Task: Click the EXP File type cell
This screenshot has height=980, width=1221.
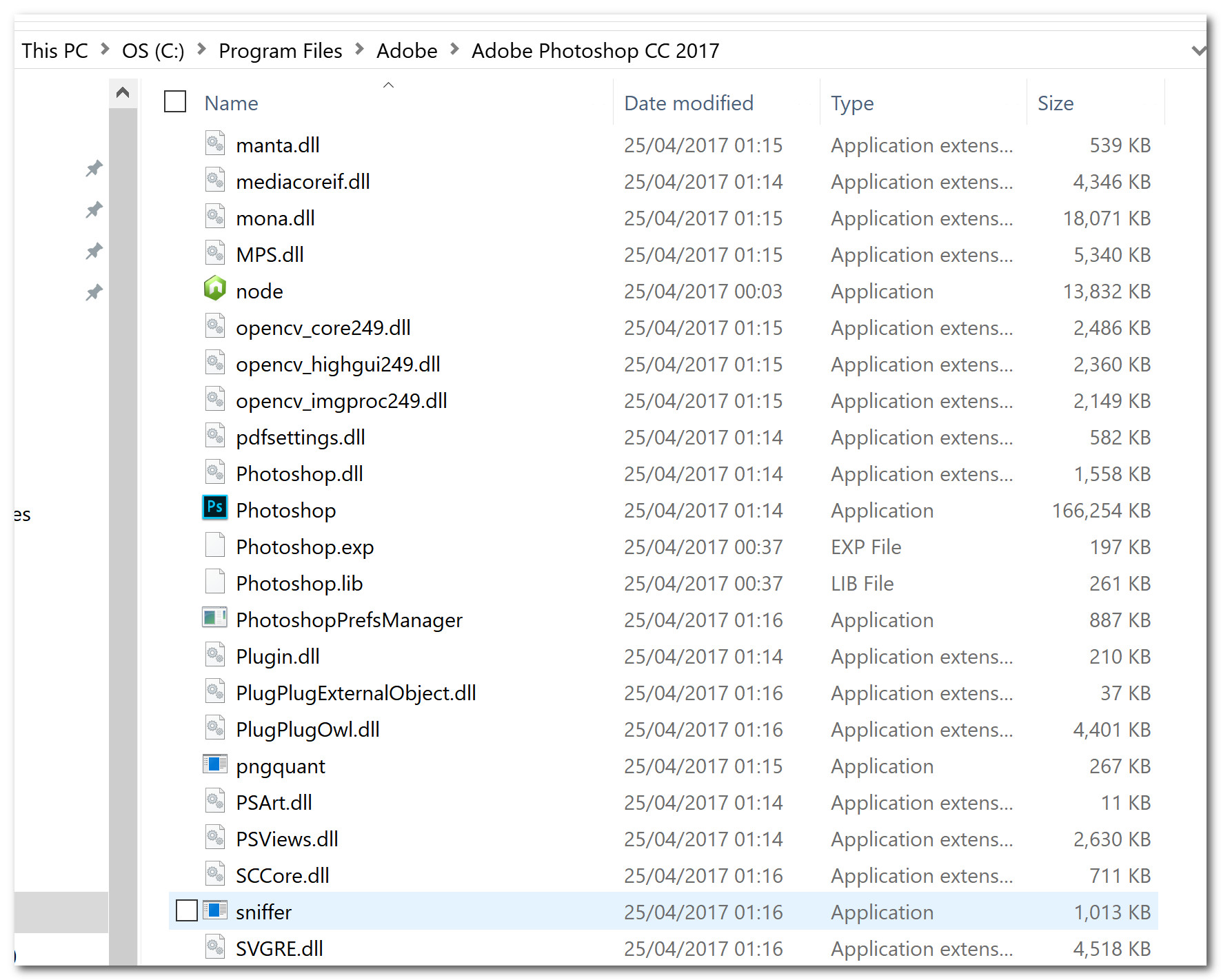Action: (x=866, y=547)
